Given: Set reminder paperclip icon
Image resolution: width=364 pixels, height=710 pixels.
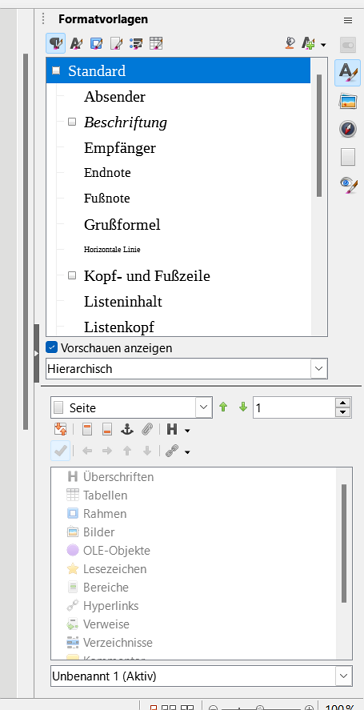Looking at the screenshot, I should [x=147, y=429].
